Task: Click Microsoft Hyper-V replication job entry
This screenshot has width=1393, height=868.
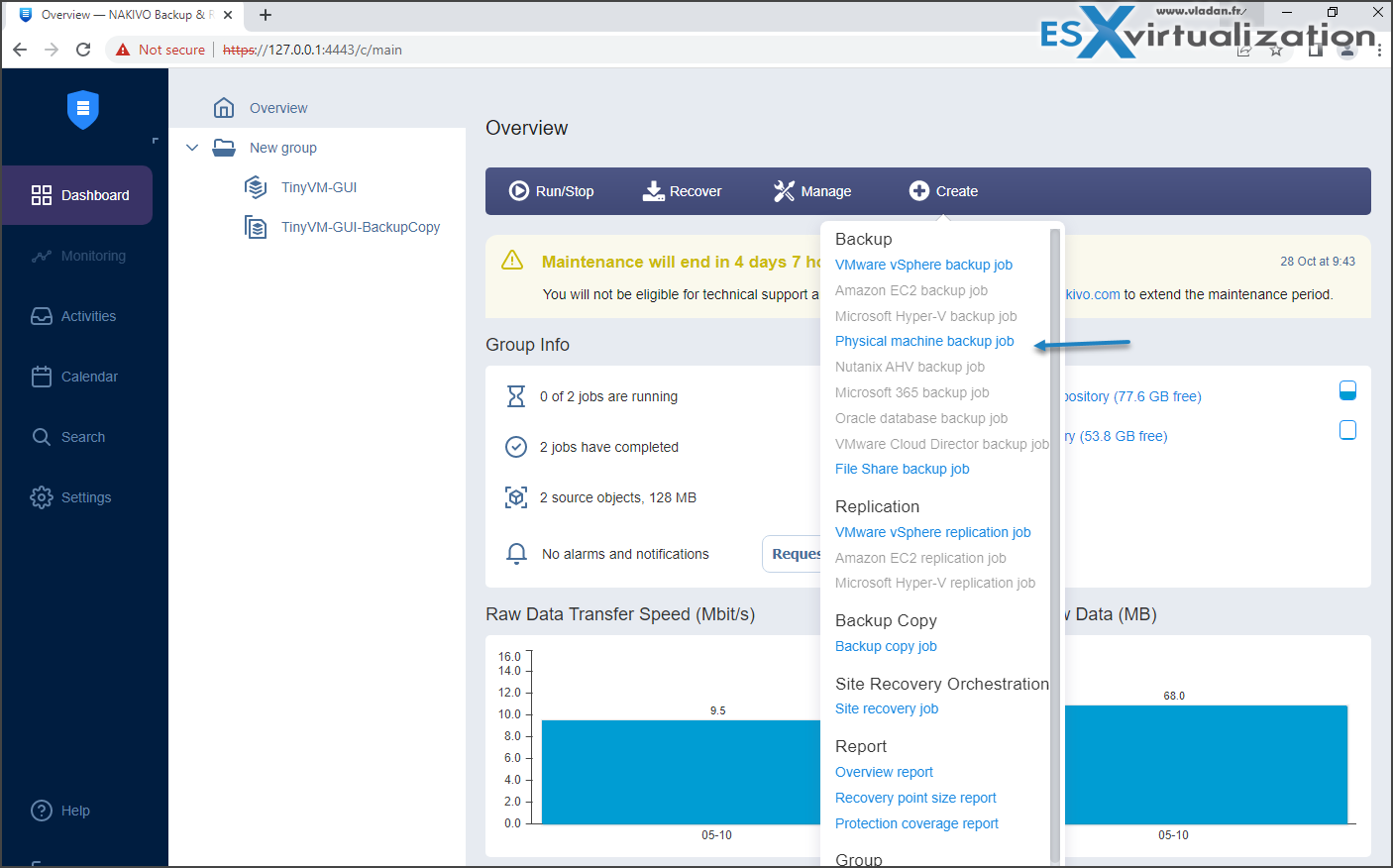Action: tap(935, 583)
